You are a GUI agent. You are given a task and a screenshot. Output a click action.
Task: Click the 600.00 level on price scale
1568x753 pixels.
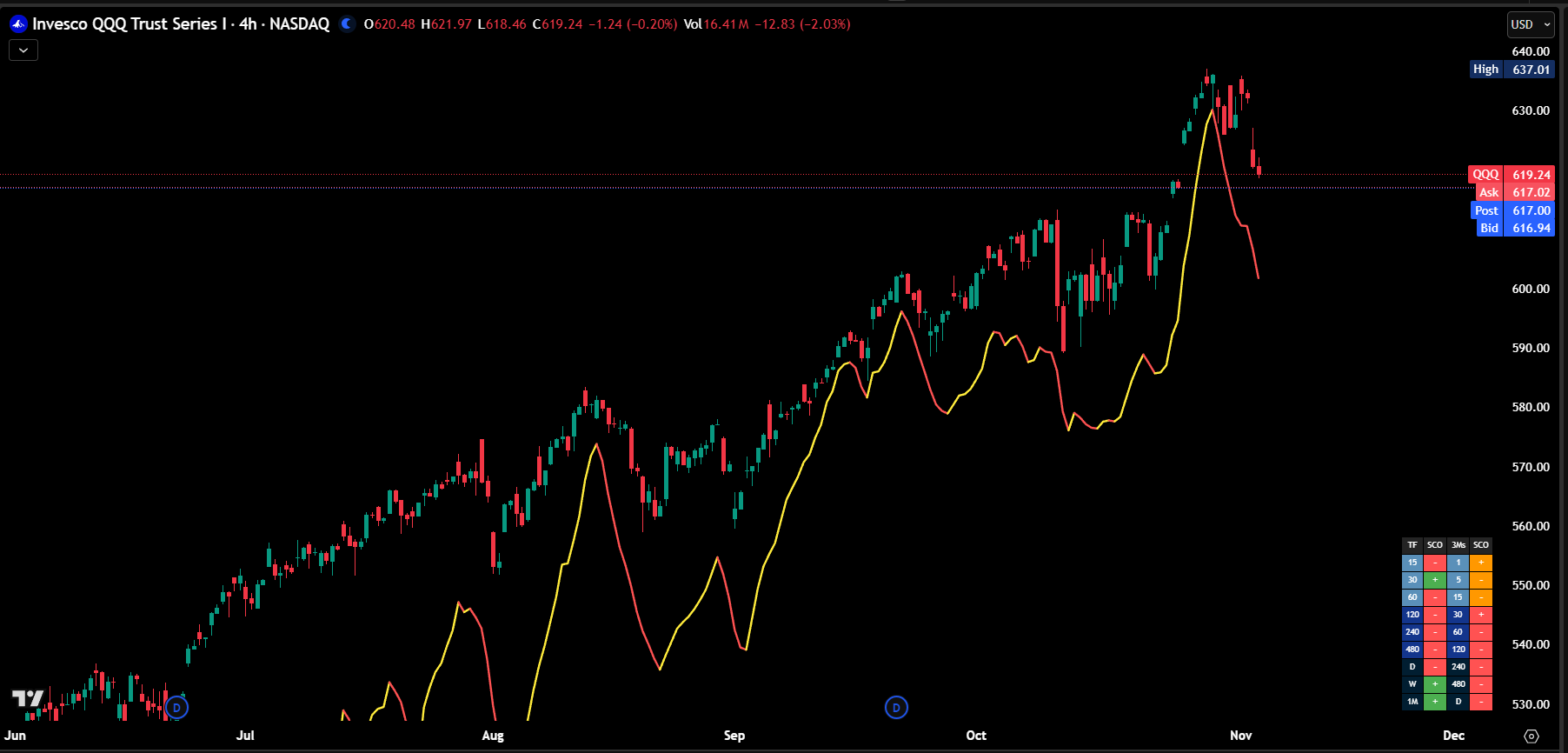tap(1531, 289)
